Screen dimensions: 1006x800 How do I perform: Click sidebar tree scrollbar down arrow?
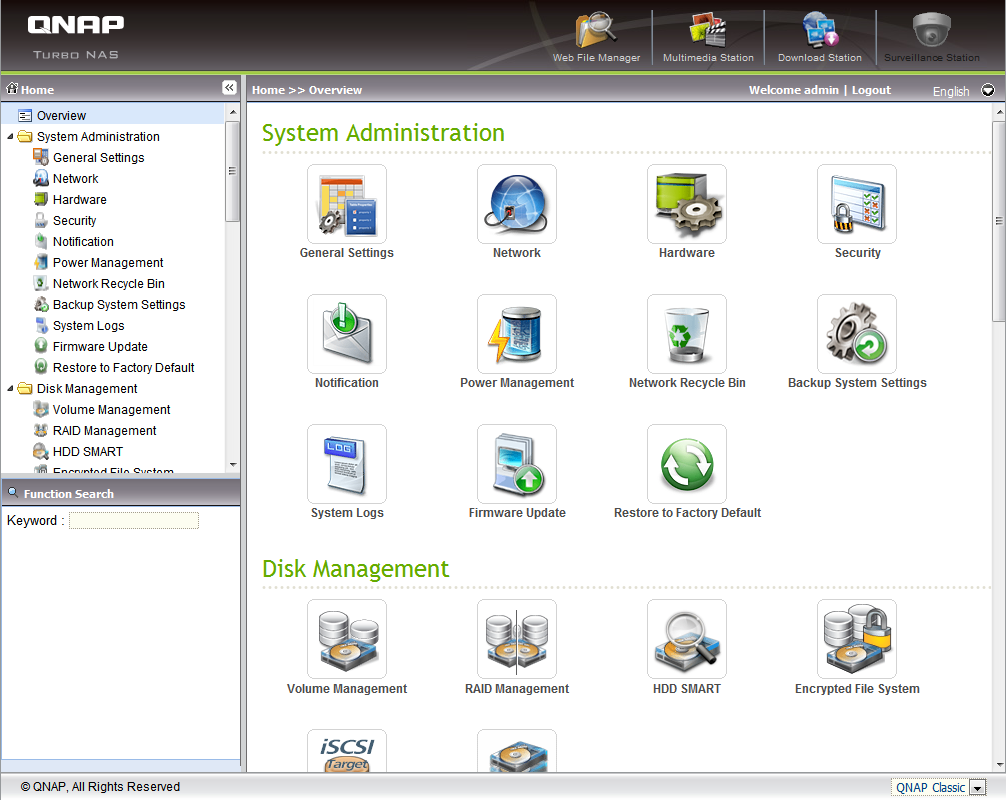[x=233, y=464]
